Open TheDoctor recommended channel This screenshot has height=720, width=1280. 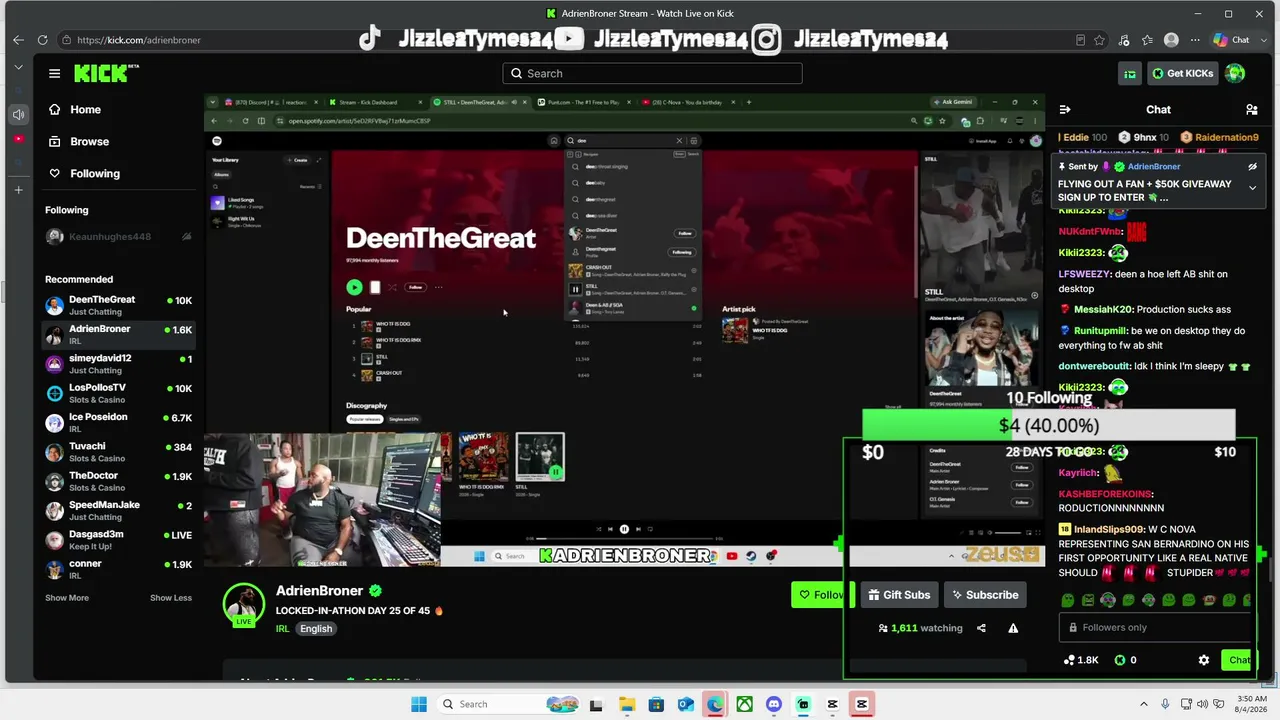118,481
